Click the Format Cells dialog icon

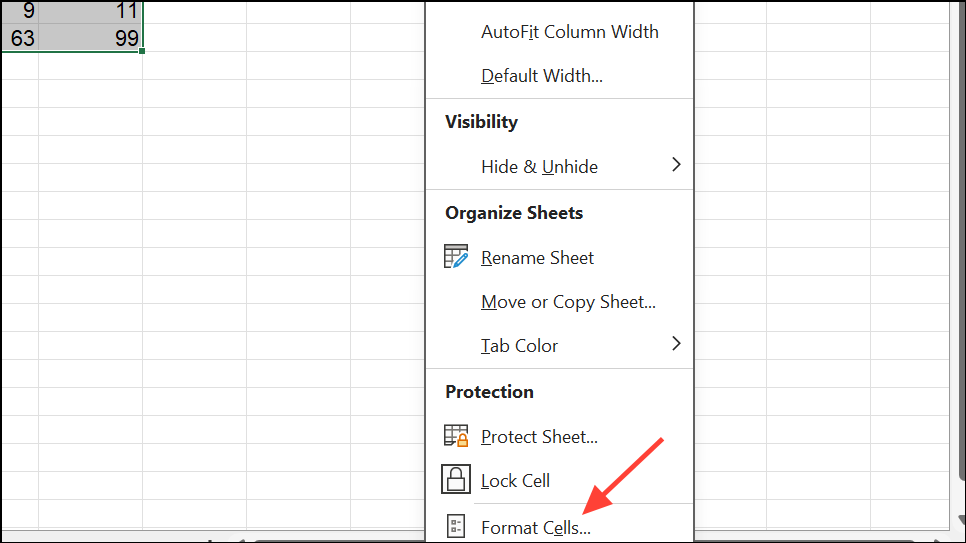[x=456, y=527]
